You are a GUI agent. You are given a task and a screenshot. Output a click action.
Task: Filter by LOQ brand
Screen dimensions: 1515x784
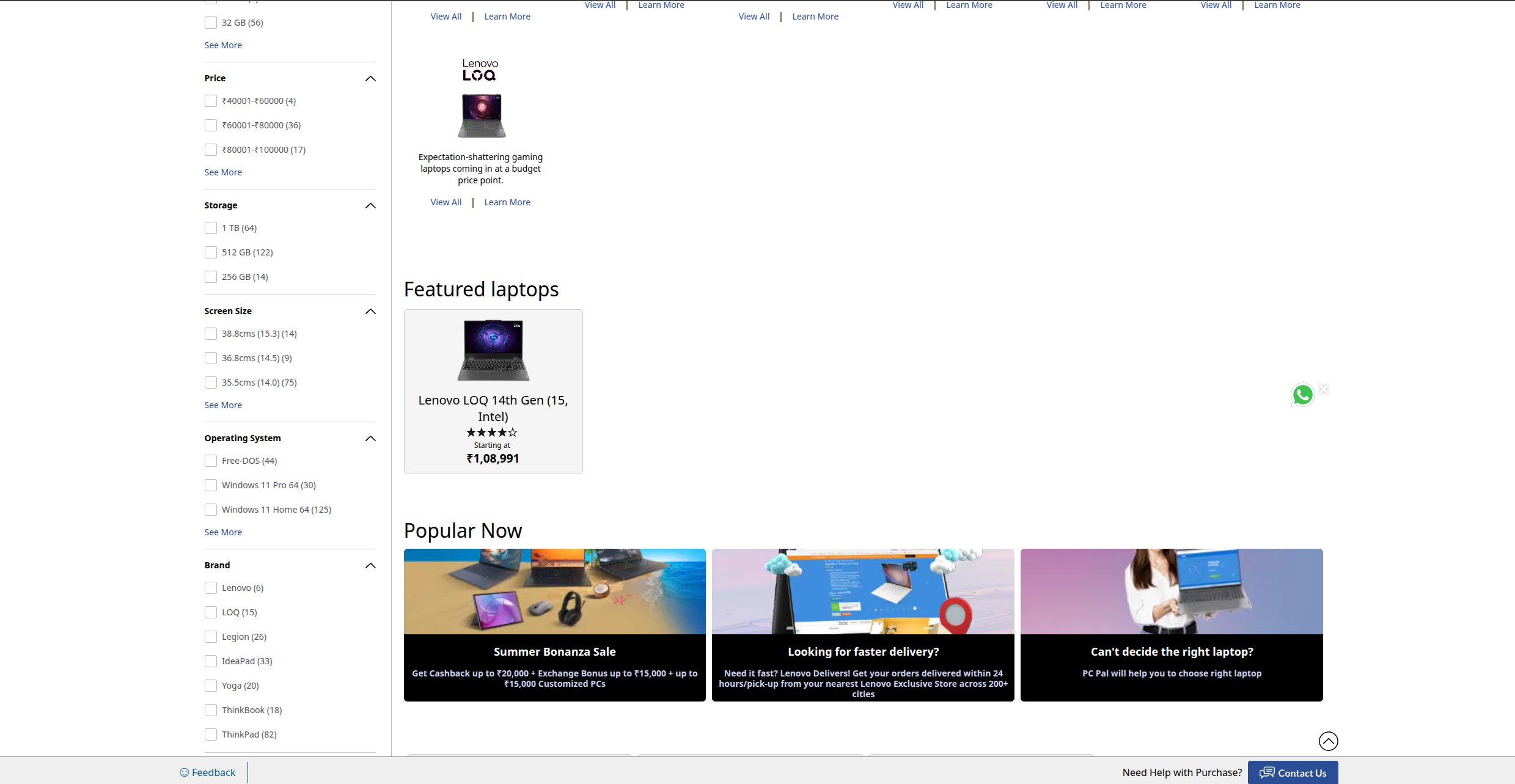(x=211, y=612)
